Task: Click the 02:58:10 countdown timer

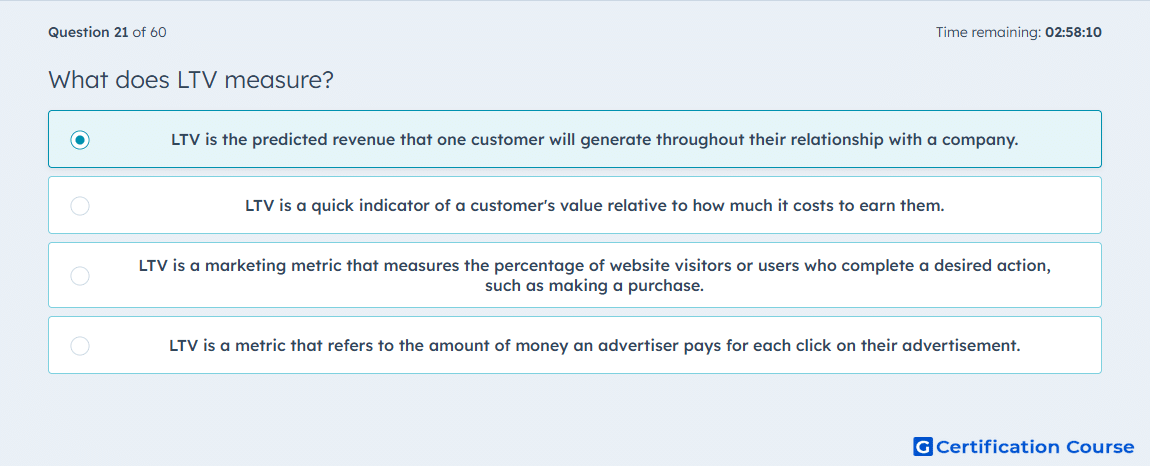Action: click(1070, 32)
